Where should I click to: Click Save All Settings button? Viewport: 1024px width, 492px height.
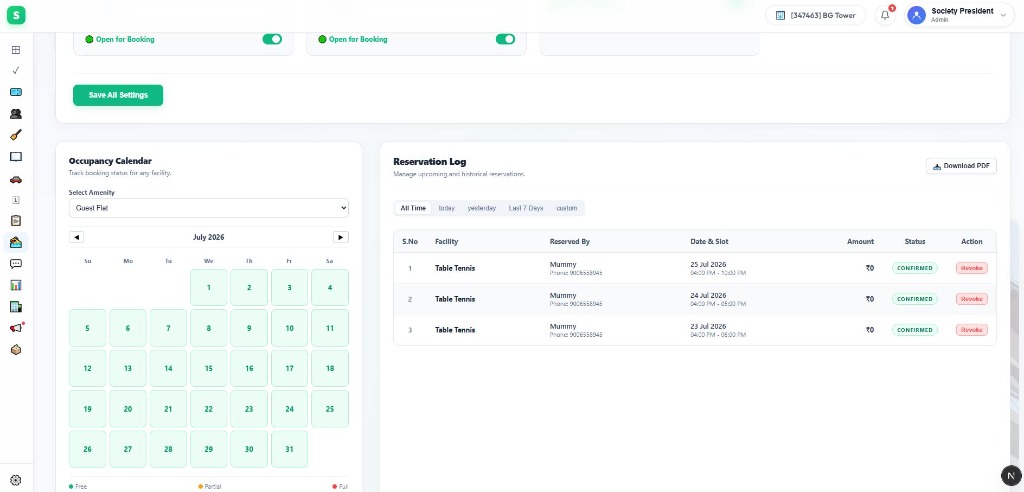click(118, 95)
